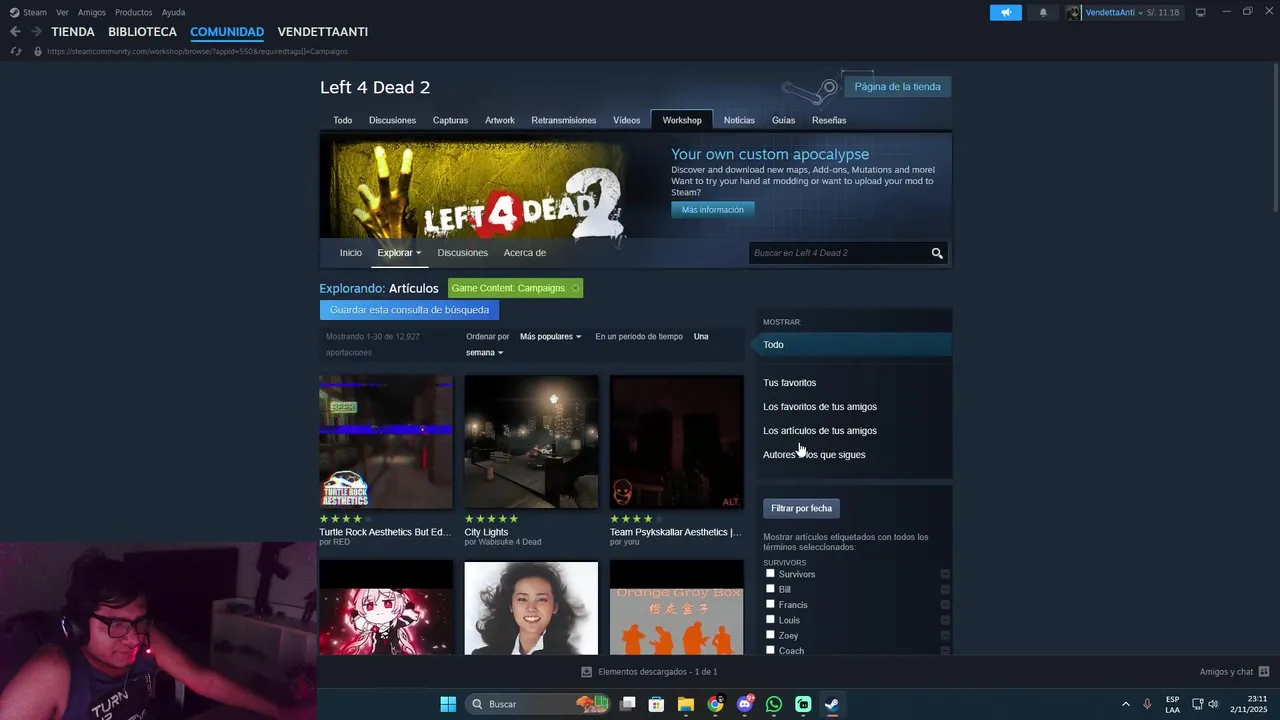Open the Una semana time period dropdown
The image size is (1280, 720).
[485, 352]
